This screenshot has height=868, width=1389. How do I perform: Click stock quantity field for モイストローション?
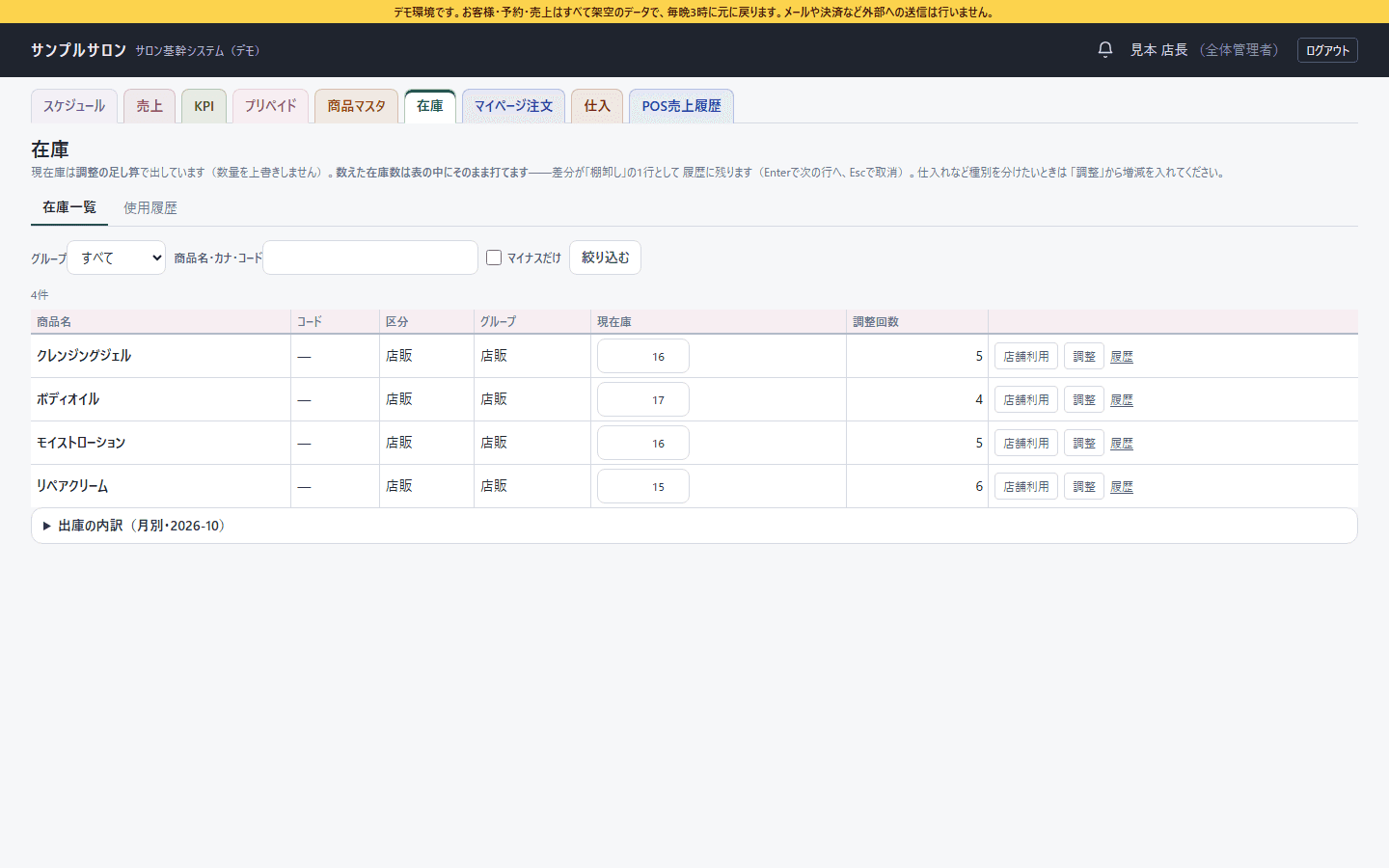point(643,443)
